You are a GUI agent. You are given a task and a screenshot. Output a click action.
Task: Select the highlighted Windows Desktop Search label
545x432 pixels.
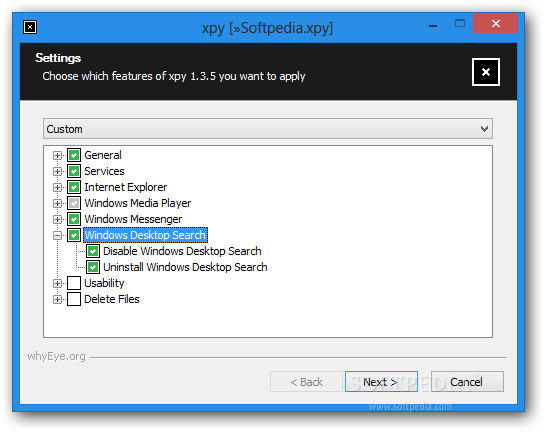tap(145, 235)
